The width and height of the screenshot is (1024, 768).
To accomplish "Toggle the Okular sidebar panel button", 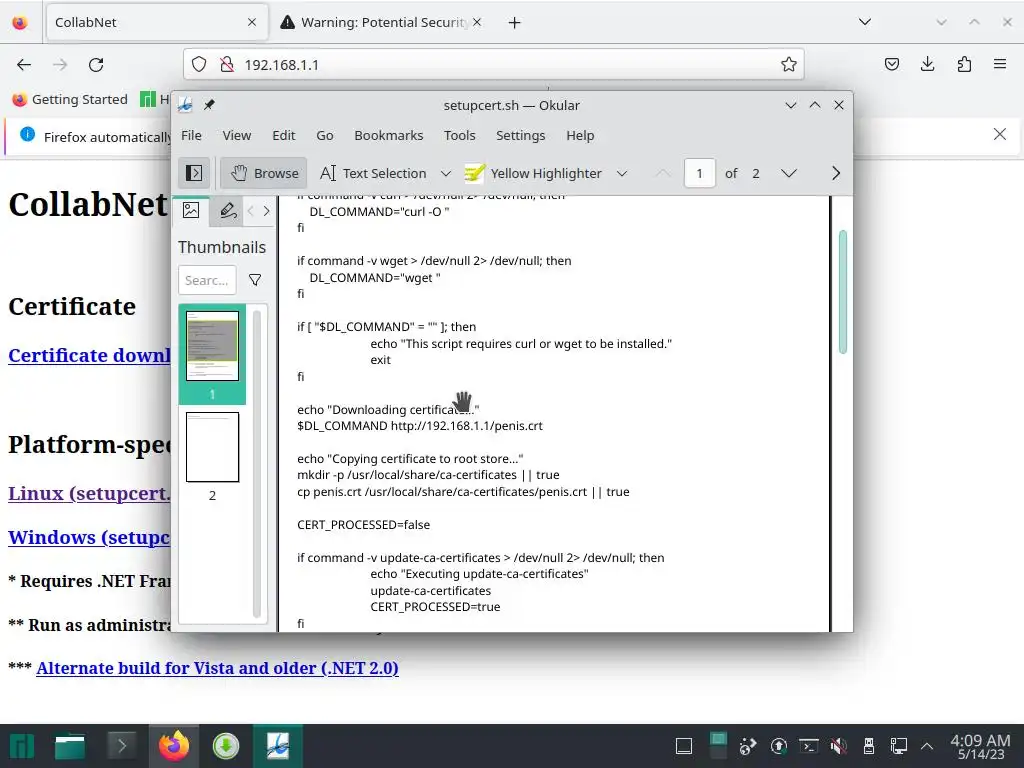I will 194,173.
